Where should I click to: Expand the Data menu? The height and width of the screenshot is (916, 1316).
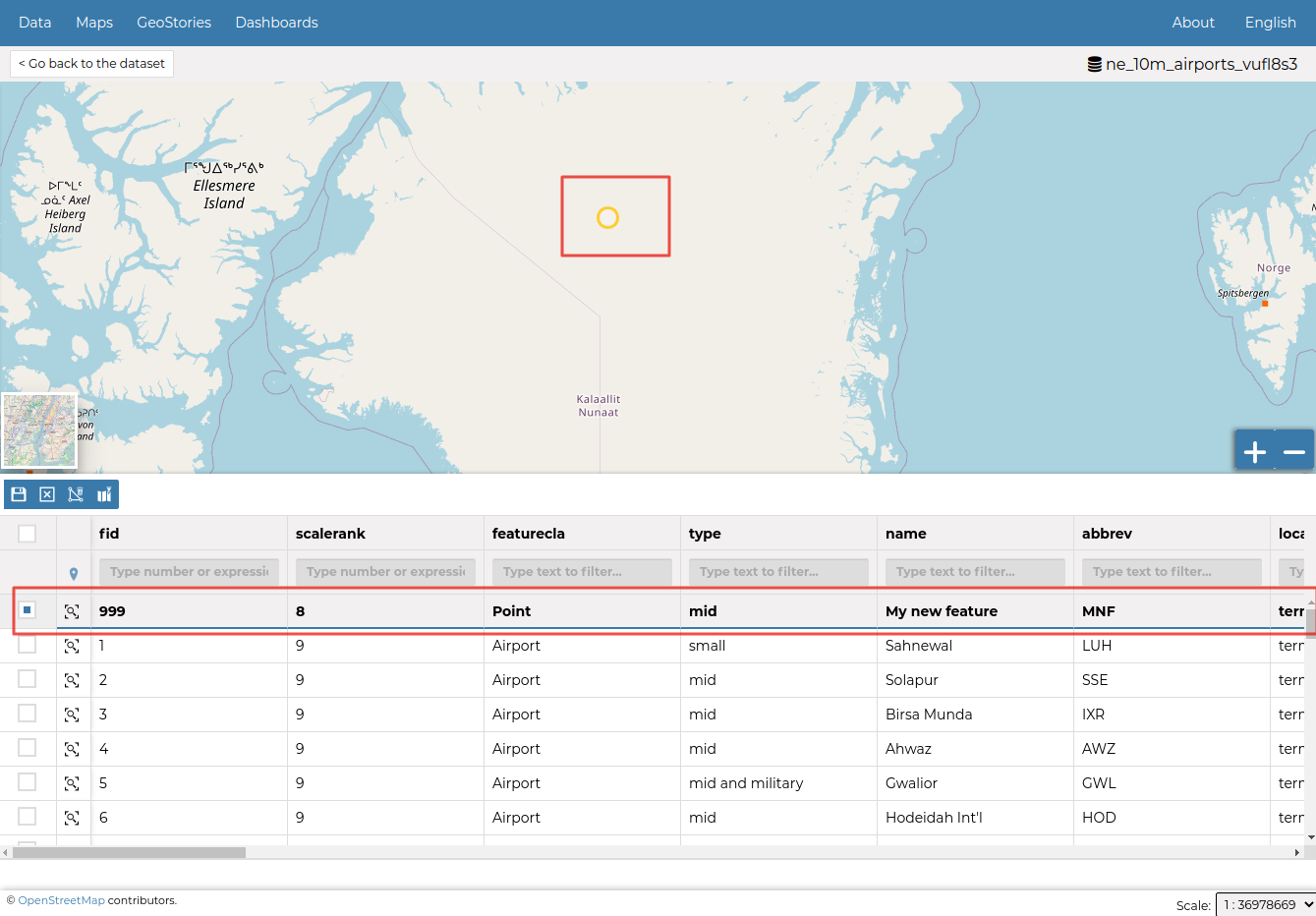pyautogui.click(x=35, y=23)
